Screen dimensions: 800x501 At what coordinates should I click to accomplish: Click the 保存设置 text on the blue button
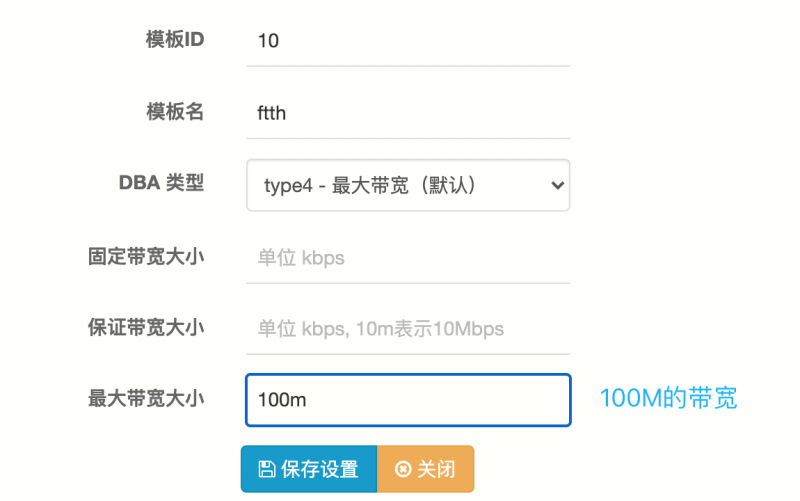point(319,469)
